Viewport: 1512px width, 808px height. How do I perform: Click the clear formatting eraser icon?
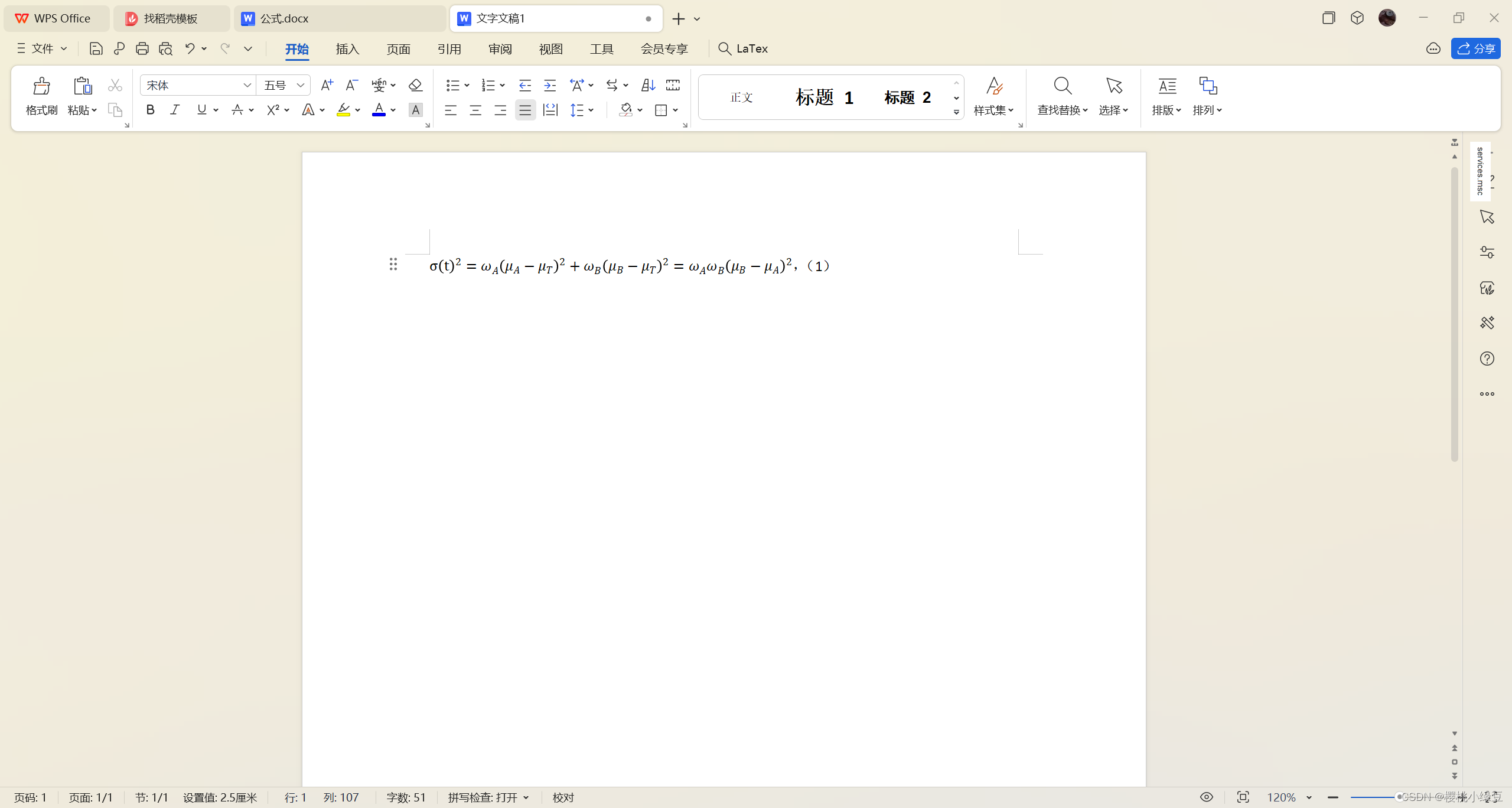tap(415, 85)
